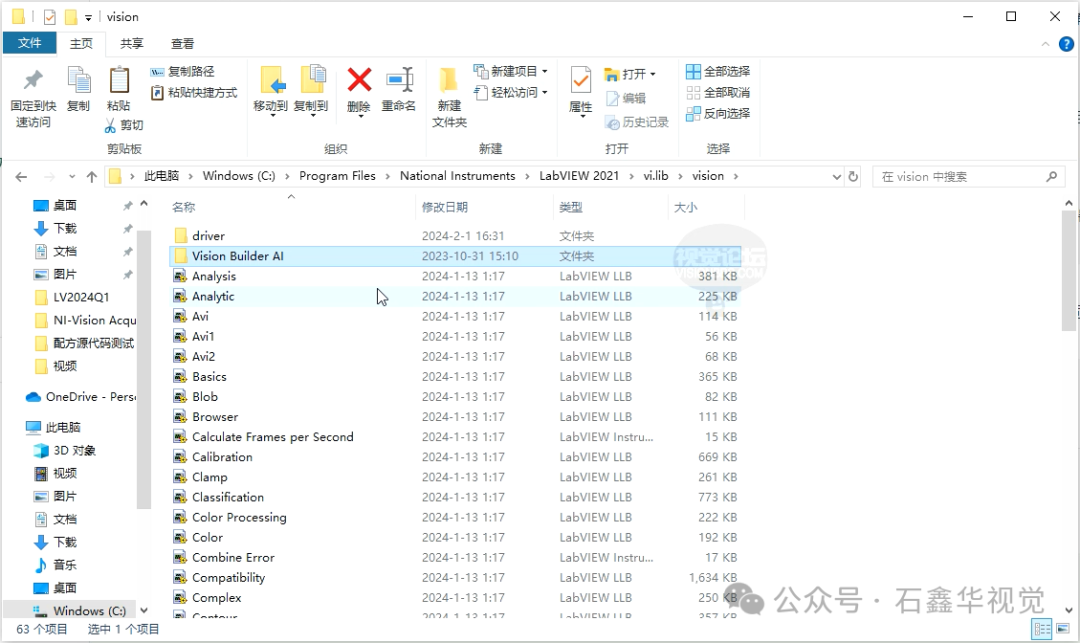The height and width of the screenshot is (643, 1080).
Task: Expand the chevron after vision in the address bar
Action: 736,176
